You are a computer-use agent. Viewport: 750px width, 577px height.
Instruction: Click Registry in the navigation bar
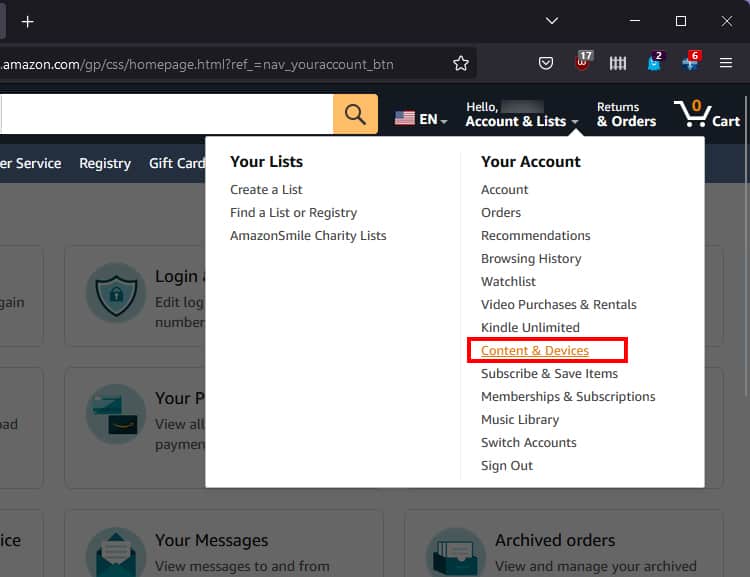coord(105,163)
